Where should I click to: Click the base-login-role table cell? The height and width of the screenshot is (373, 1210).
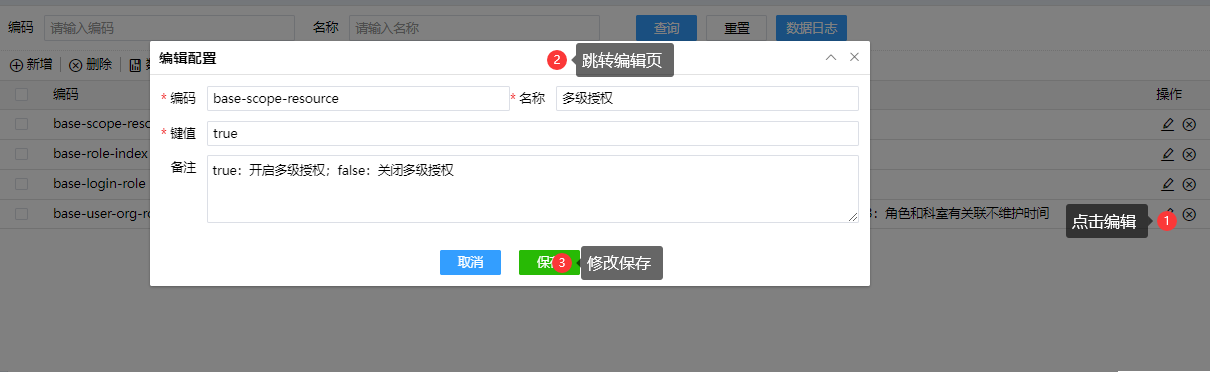100,184
